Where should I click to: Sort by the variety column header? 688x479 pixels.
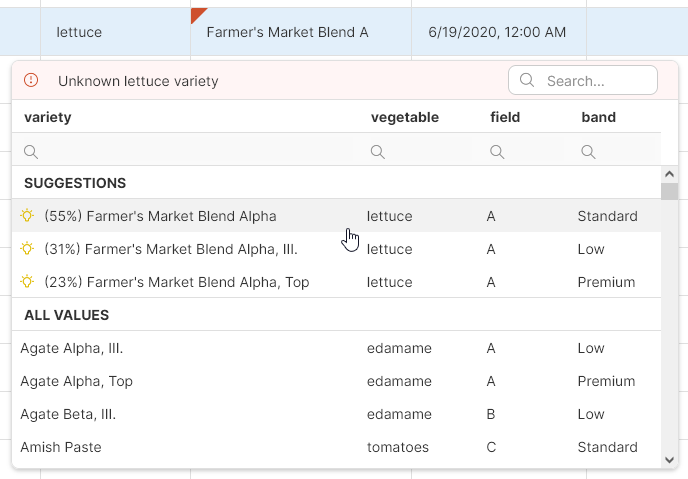click(x=48, y=118)
